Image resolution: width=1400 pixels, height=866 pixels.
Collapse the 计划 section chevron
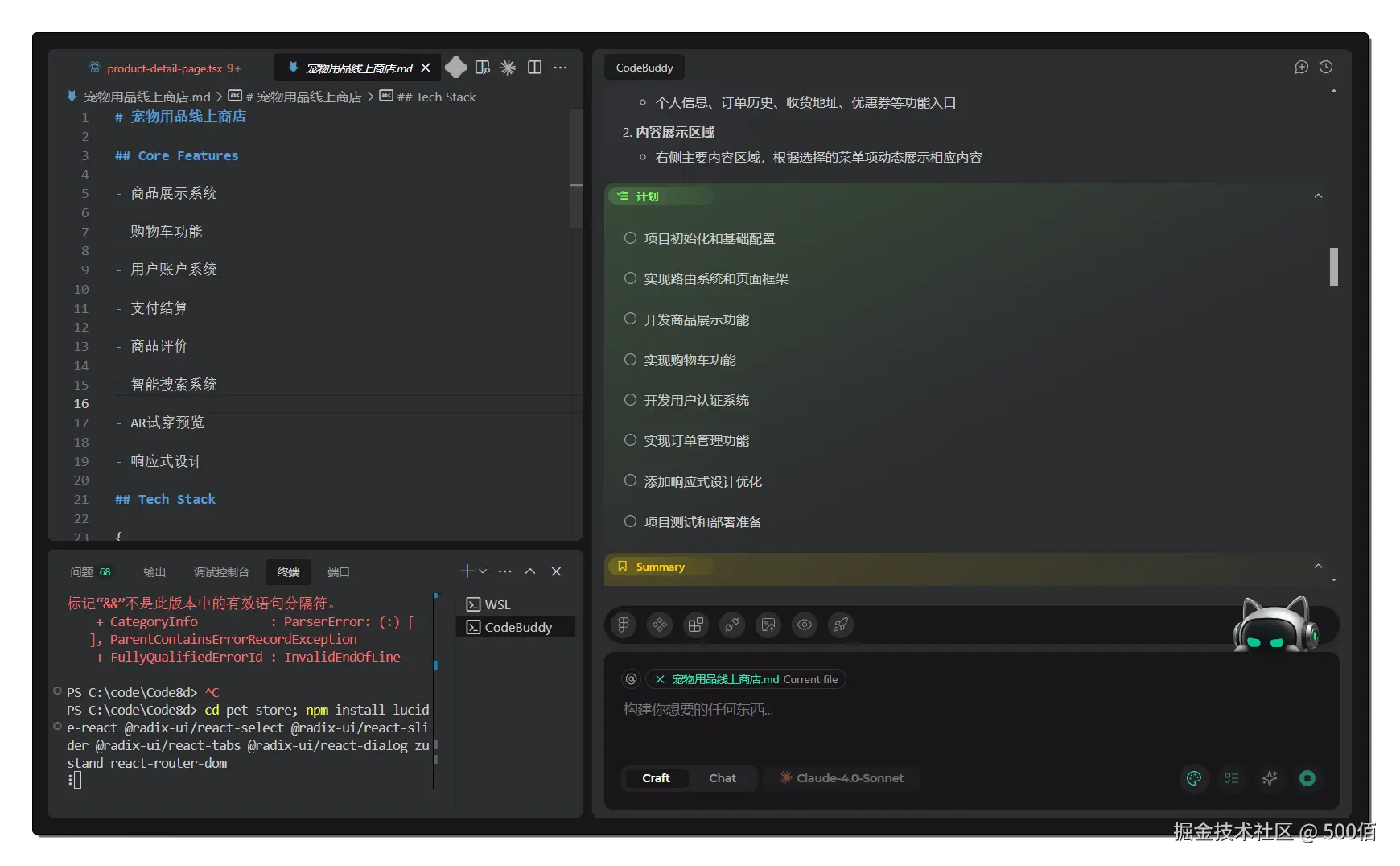[x=1318, y=196]
